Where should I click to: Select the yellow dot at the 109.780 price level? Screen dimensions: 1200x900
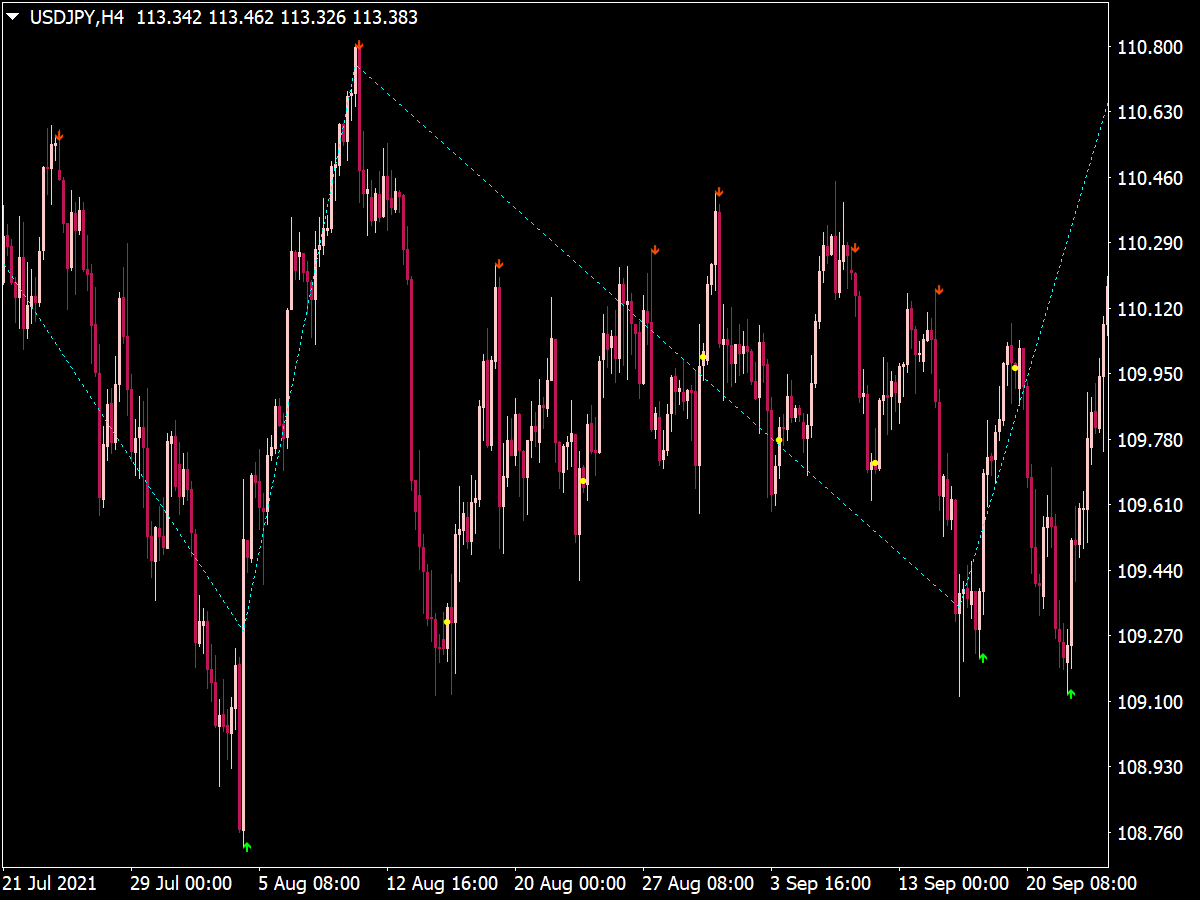point(779,440)
